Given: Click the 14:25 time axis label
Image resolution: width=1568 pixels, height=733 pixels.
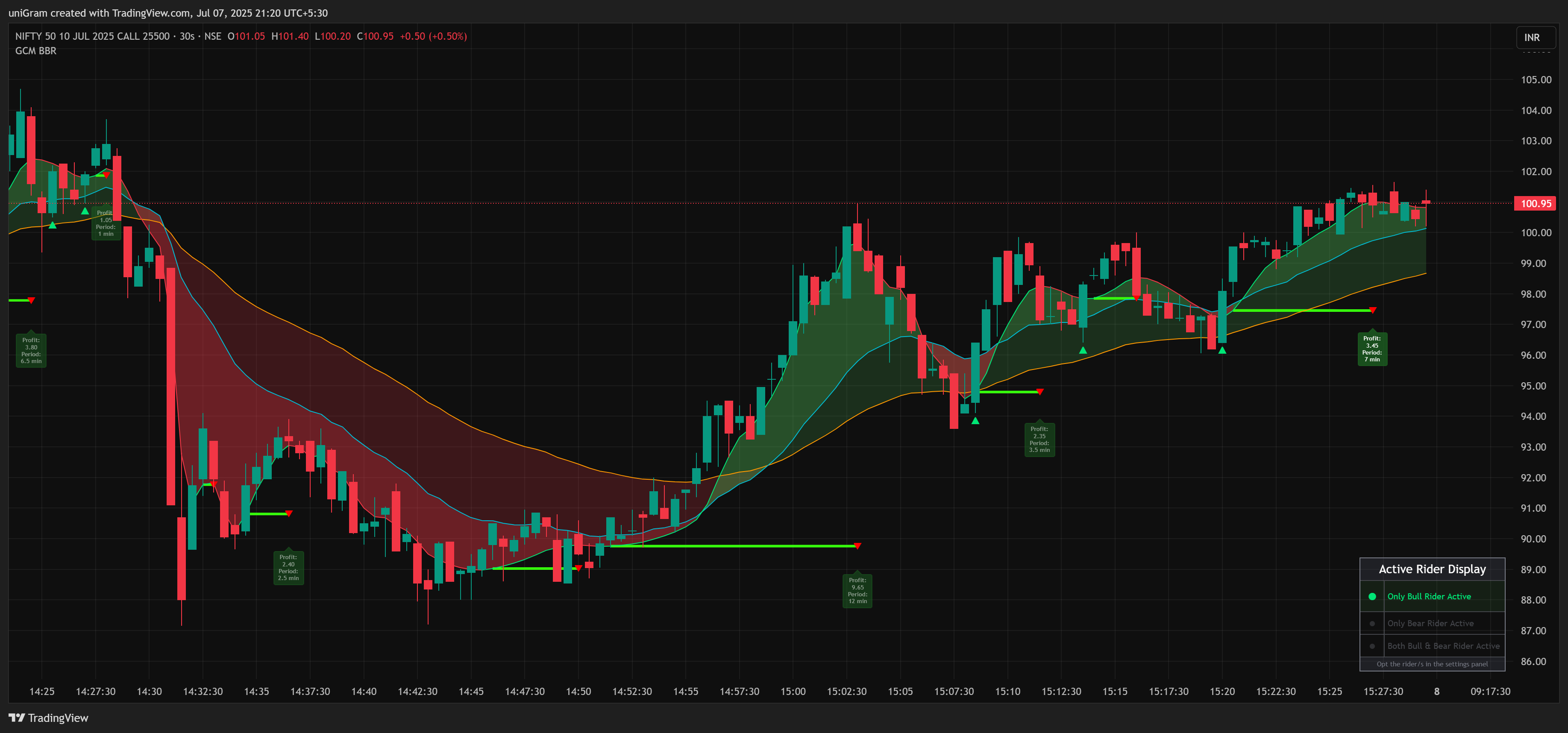Looking at the screenshot, I should tap(42, 692).
